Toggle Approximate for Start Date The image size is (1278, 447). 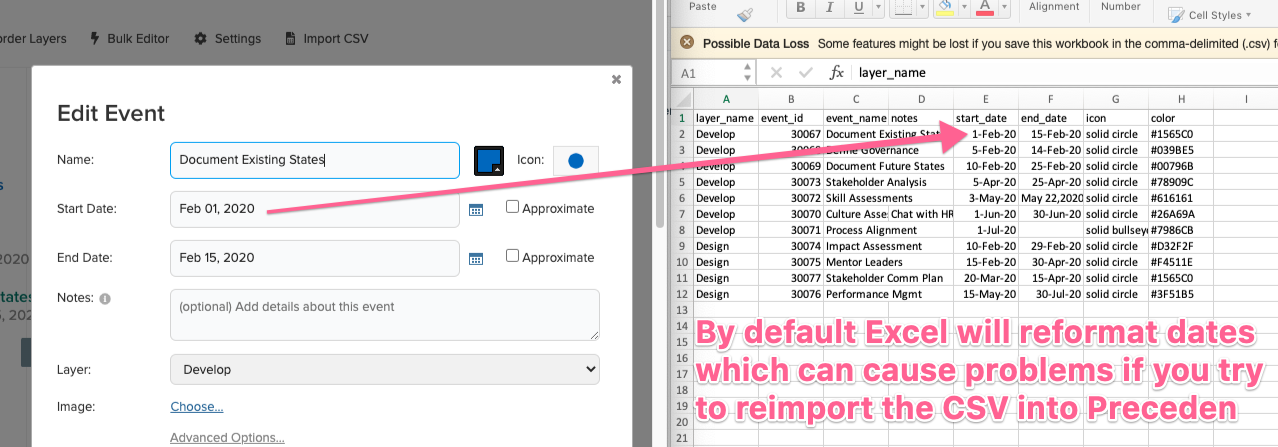click(512, 208)
